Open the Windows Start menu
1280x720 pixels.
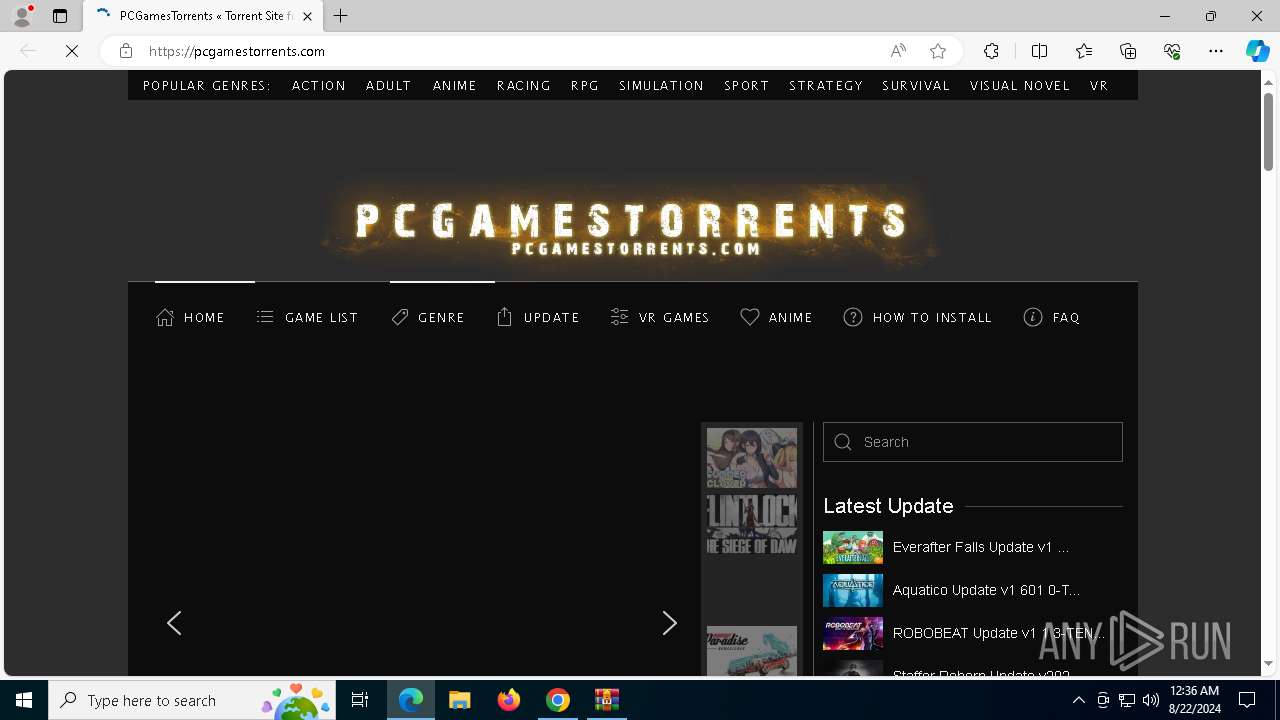[24, 700]
